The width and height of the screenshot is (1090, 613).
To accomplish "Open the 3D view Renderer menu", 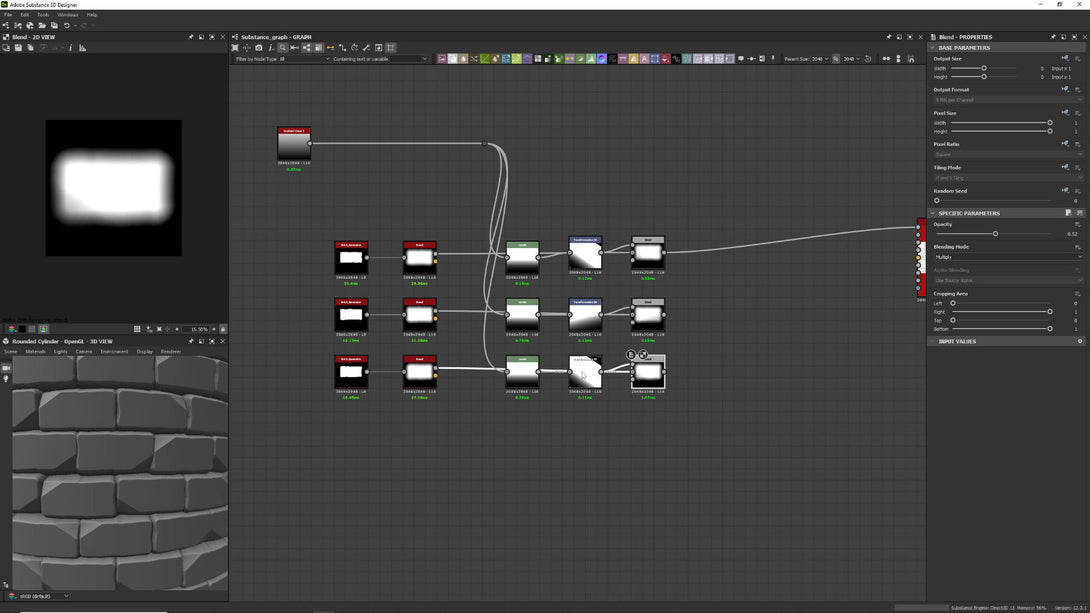I will click(171, 352).
